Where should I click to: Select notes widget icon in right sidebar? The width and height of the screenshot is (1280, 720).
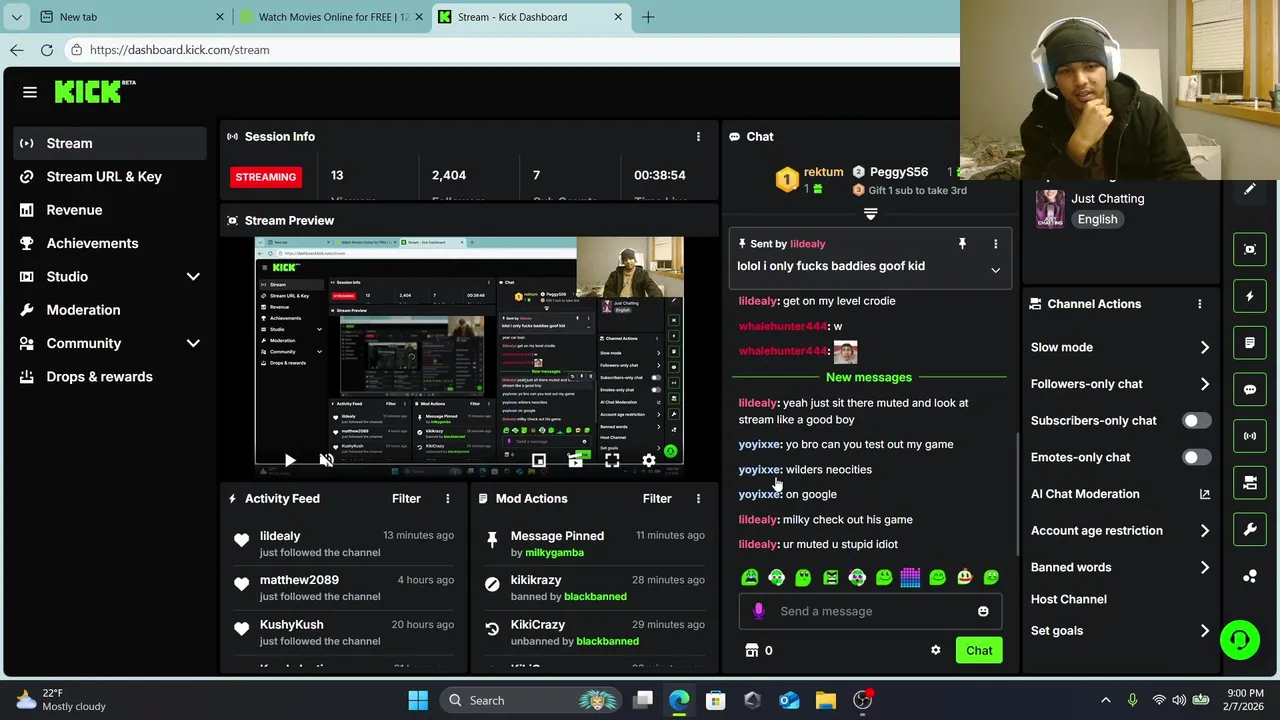tap(1250, 343)
